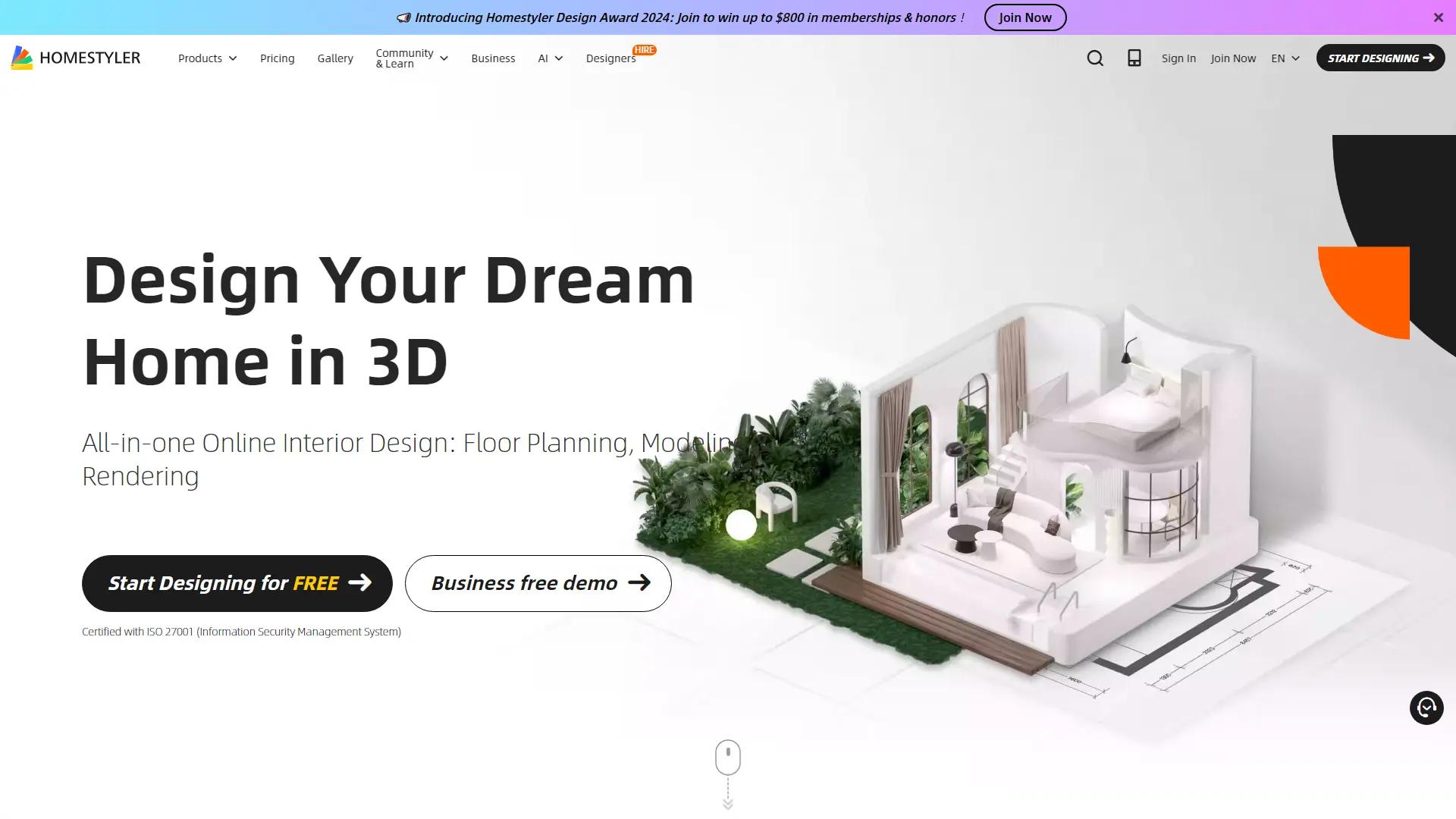
Task: Expand the AI menu
Action: point(550,58)
